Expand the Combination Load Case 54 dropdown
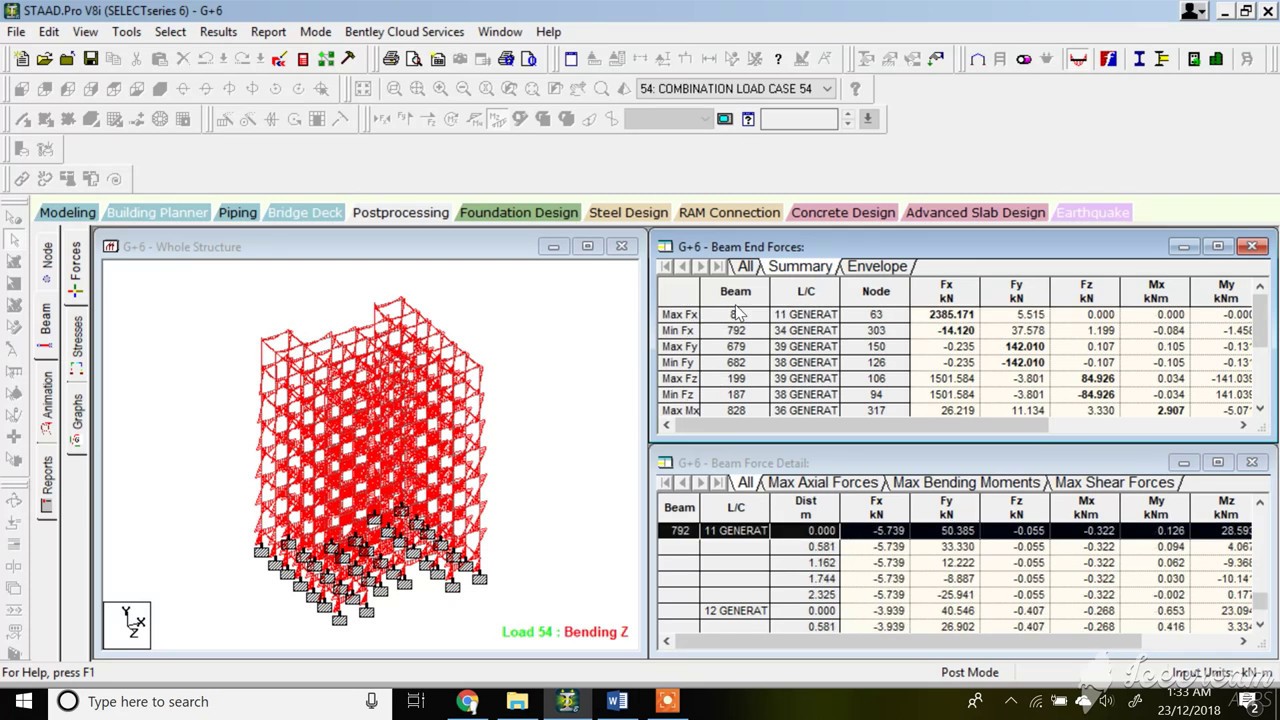1280x720 pixels. pos(827,89)
